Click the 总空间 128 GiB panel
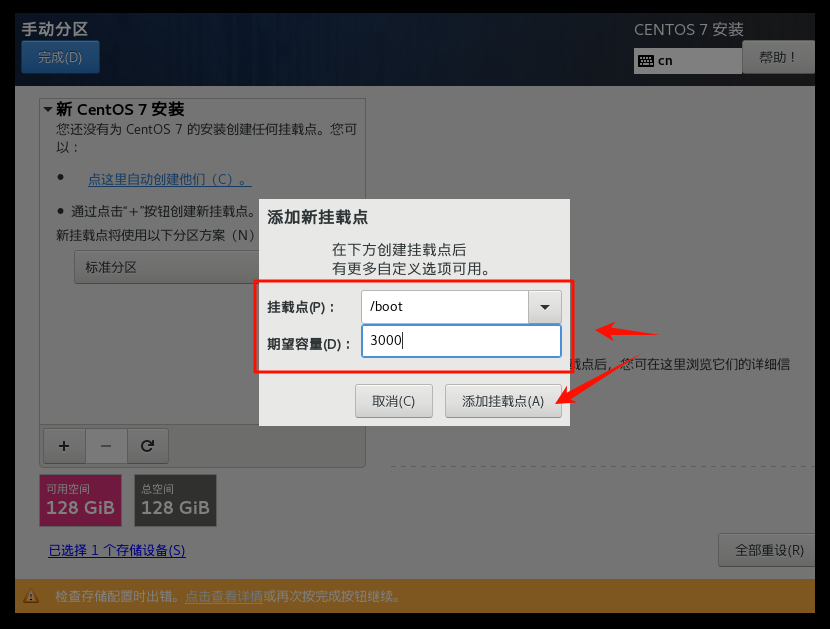Screen dimensions: 830x629 175,500
